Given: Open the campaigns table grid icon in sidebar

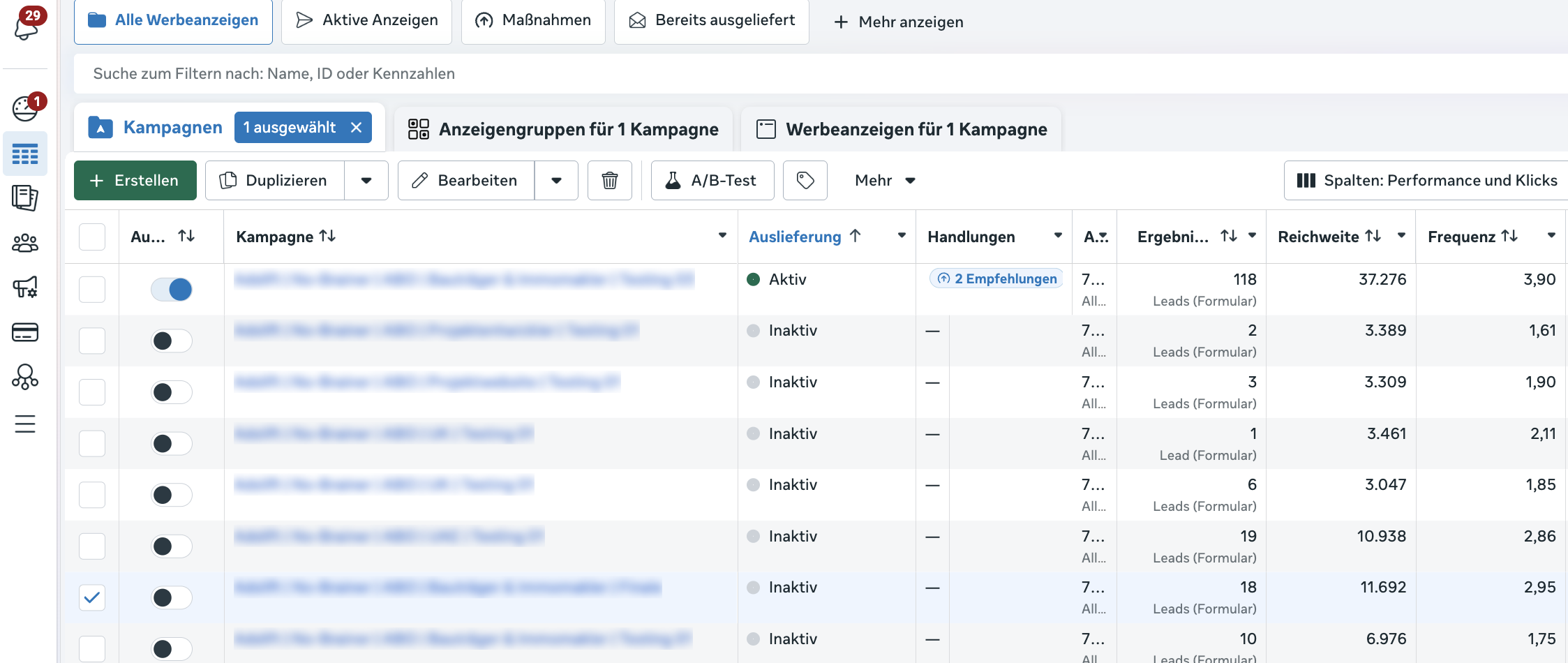Looking at the screenshot, I should [x=25, y=154].
